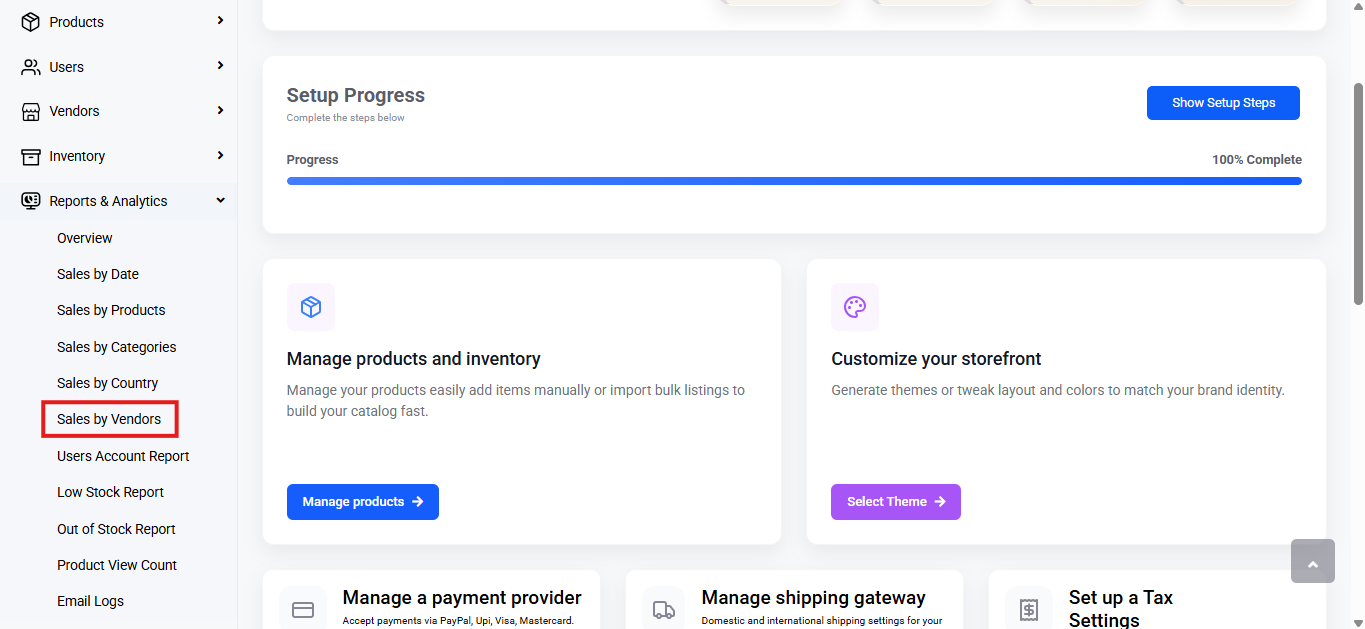1365x629 pixels.
Task: Click the Setup Progress bar
Action: coord(794,181)
